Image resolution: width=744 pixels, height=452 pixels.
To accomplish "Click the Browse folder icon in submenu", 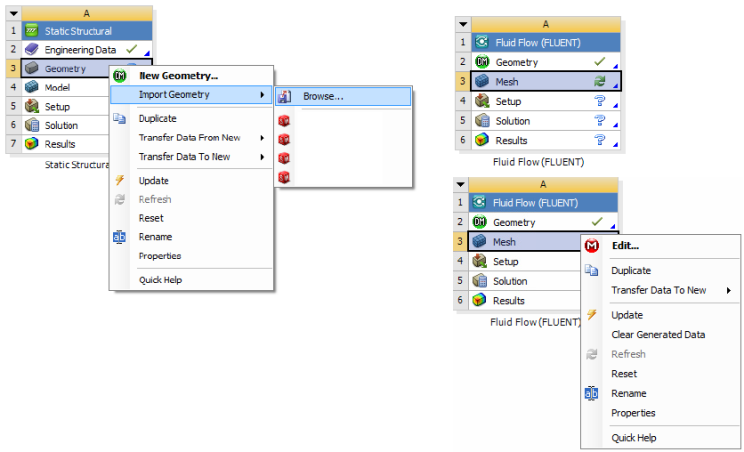I will (x=284, y=97).
